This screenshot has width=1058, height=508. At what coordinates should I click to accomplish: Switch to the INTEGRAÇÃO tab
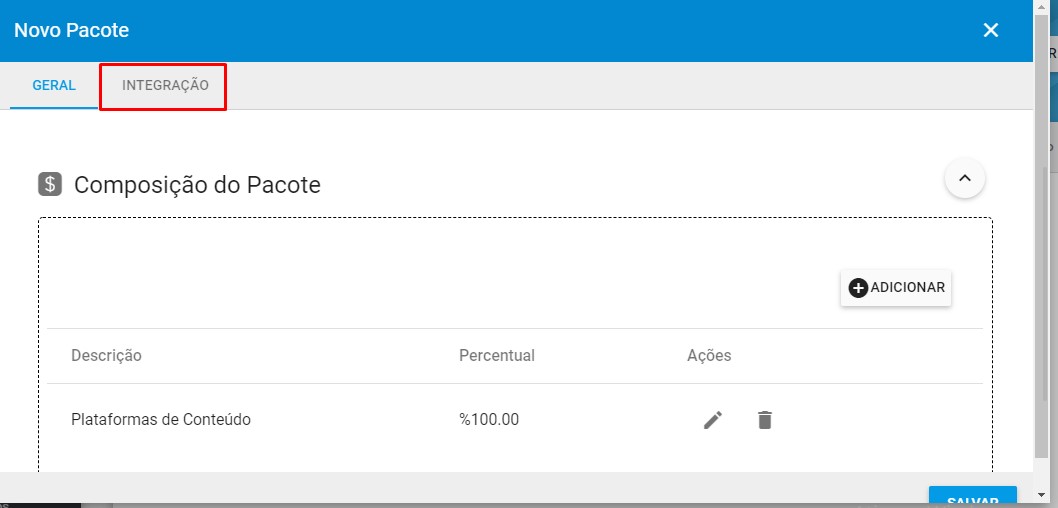[x=165, y=86]
